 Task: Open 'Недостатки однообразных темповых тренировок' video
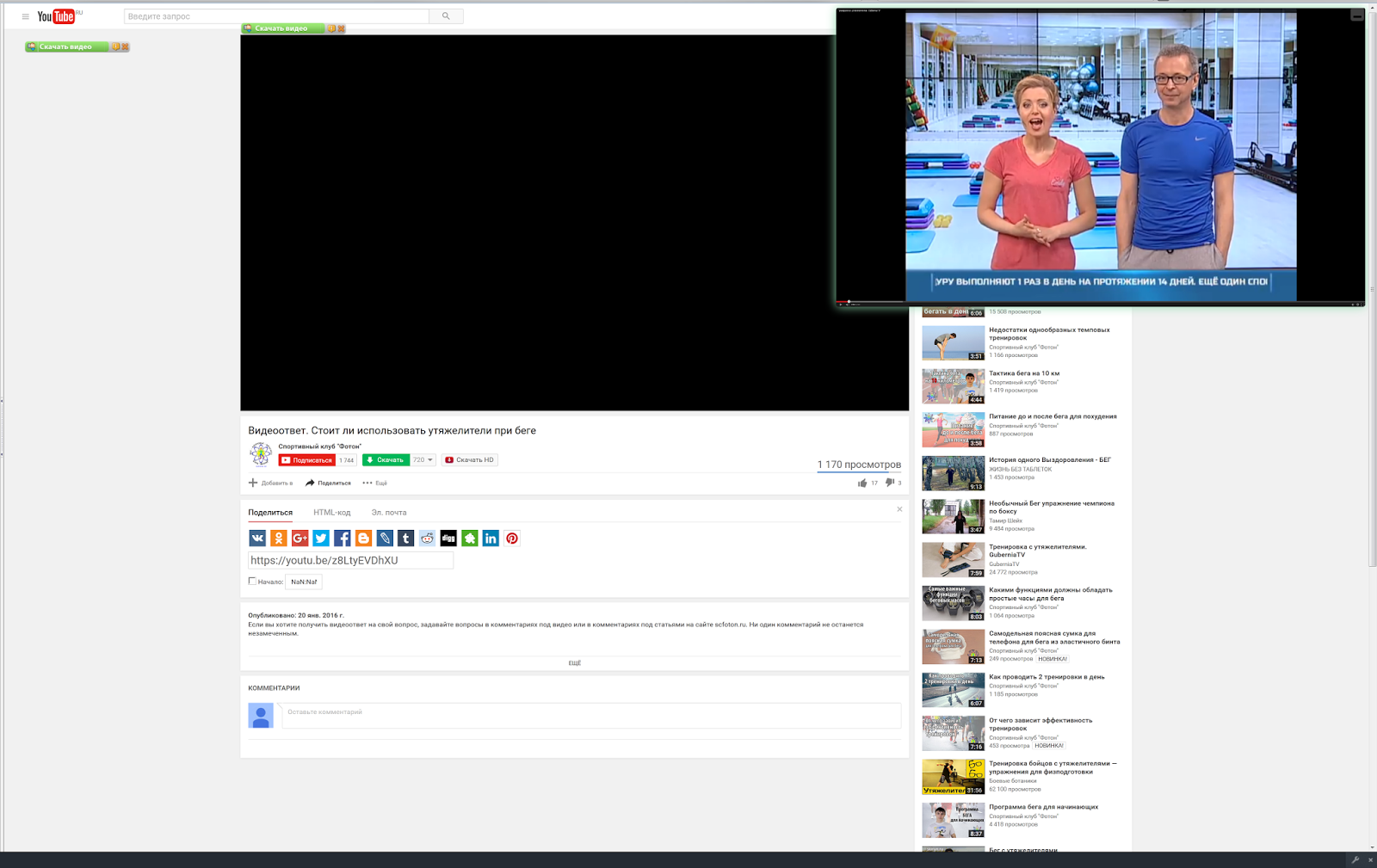[x=1049, y=334]
